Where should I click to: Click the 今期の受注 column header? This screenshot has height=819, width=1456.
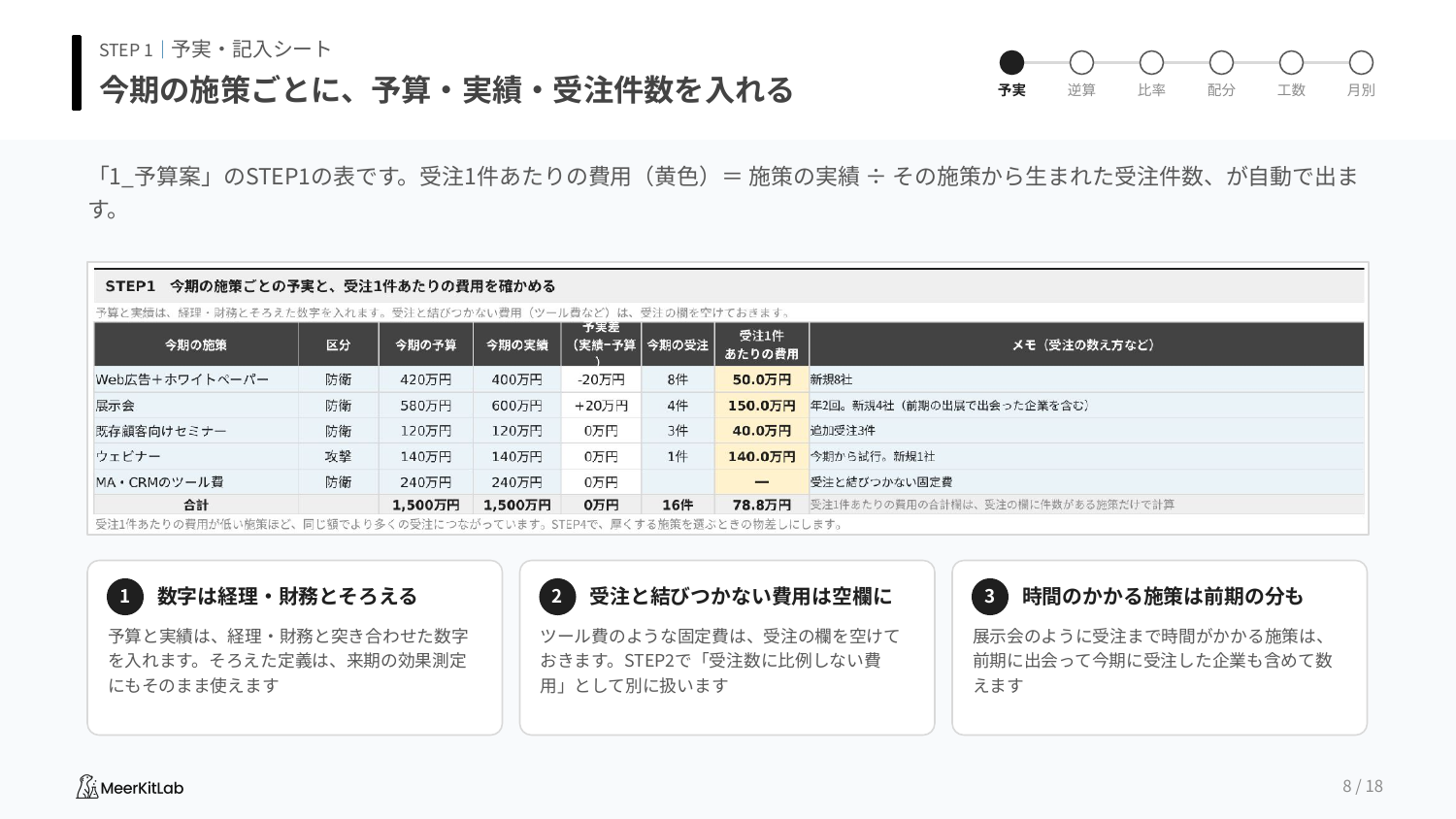tap(678, 344)
